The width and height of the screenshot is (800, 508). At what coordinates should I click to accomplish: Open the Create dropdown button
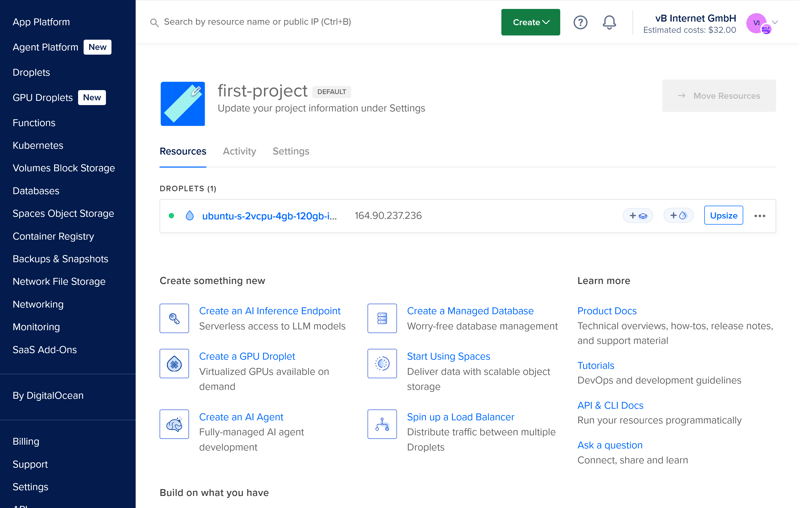pyautogui.click(x=530, y=22)
